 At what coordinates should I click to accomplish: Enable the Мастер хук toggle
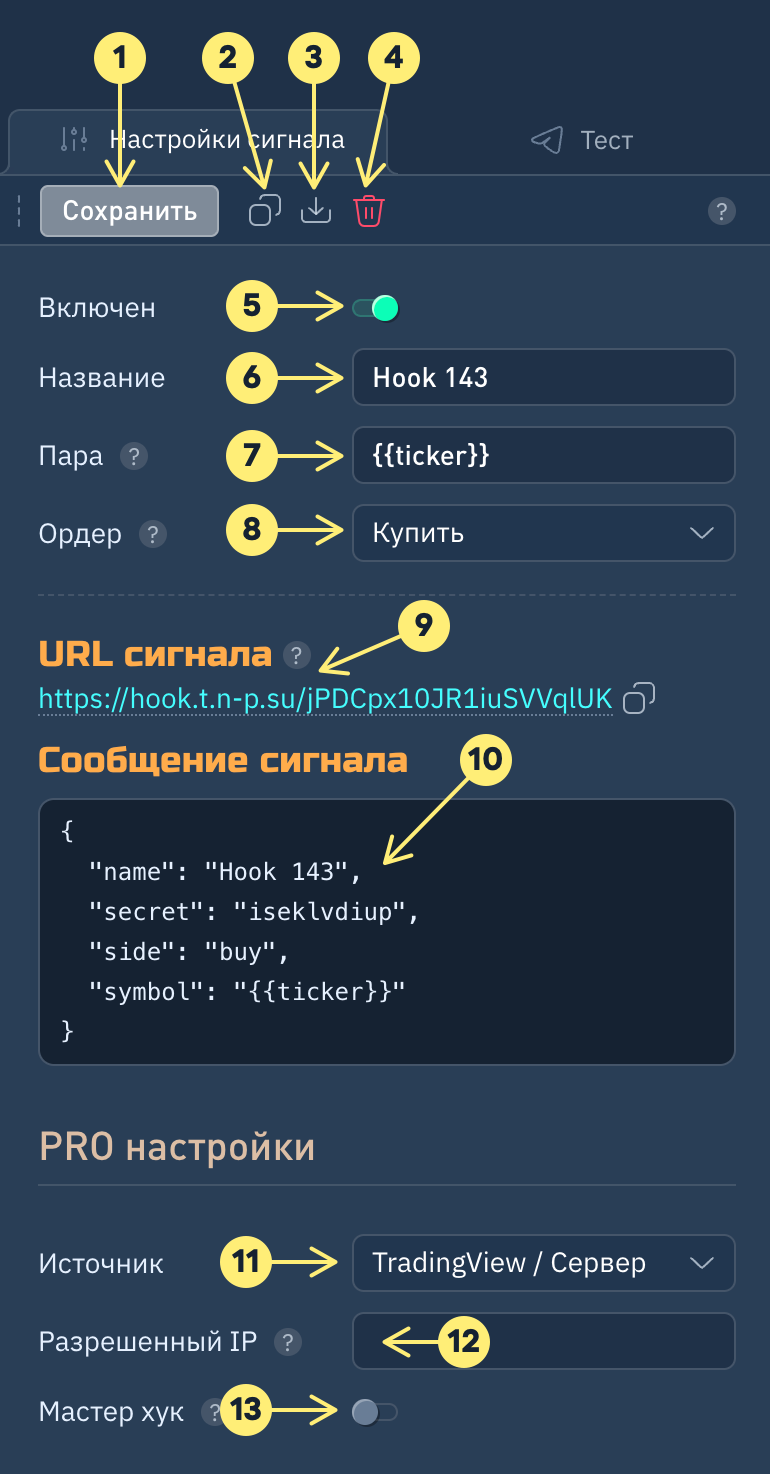(x=374, y=1412)
